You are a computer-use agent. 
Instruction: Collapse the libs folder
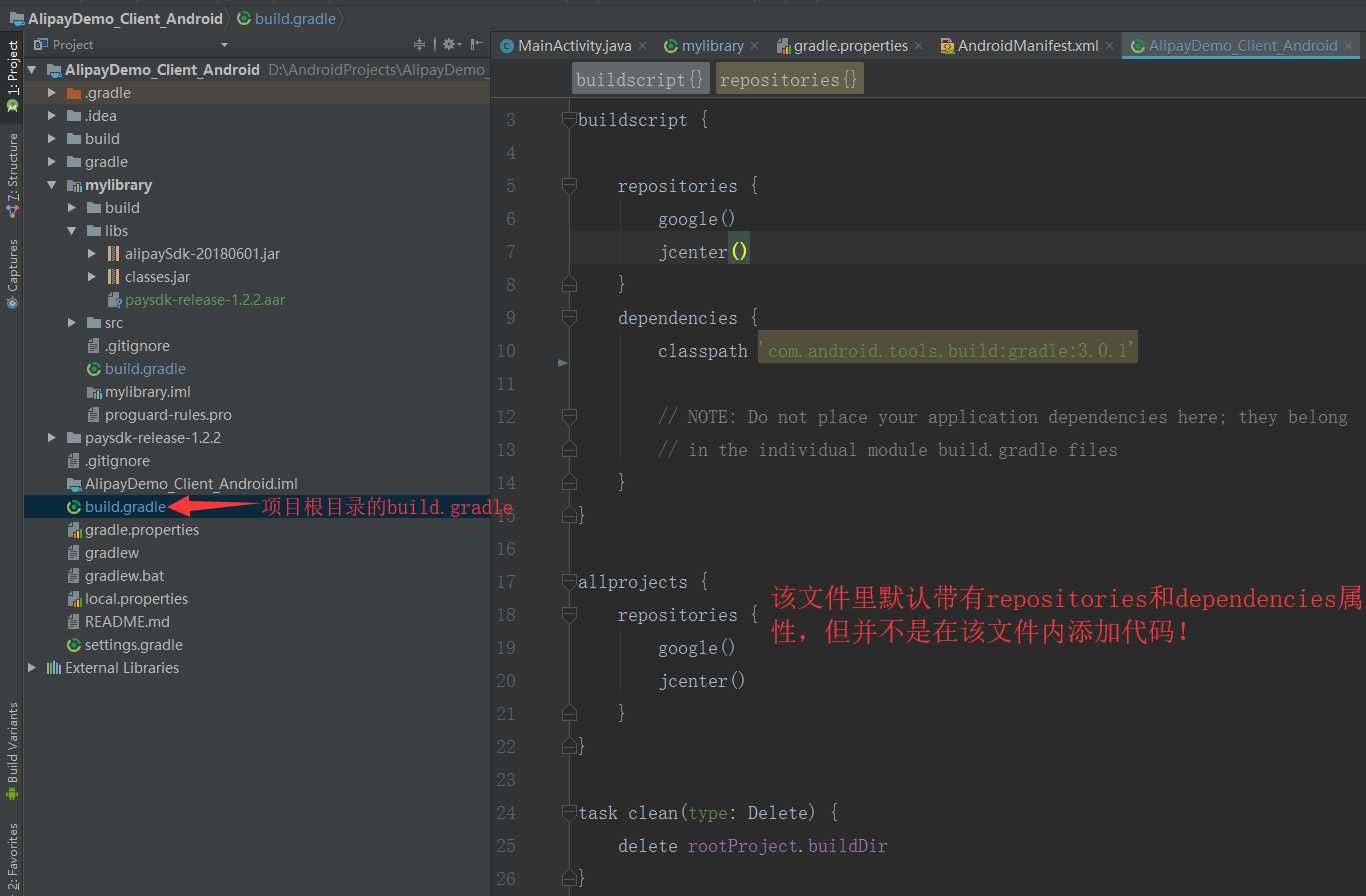[72, 231]
